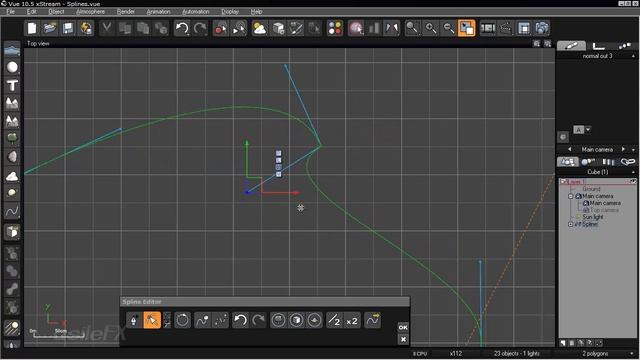Toggle the orange highlighted view layout icon

(x=467, y=28)
